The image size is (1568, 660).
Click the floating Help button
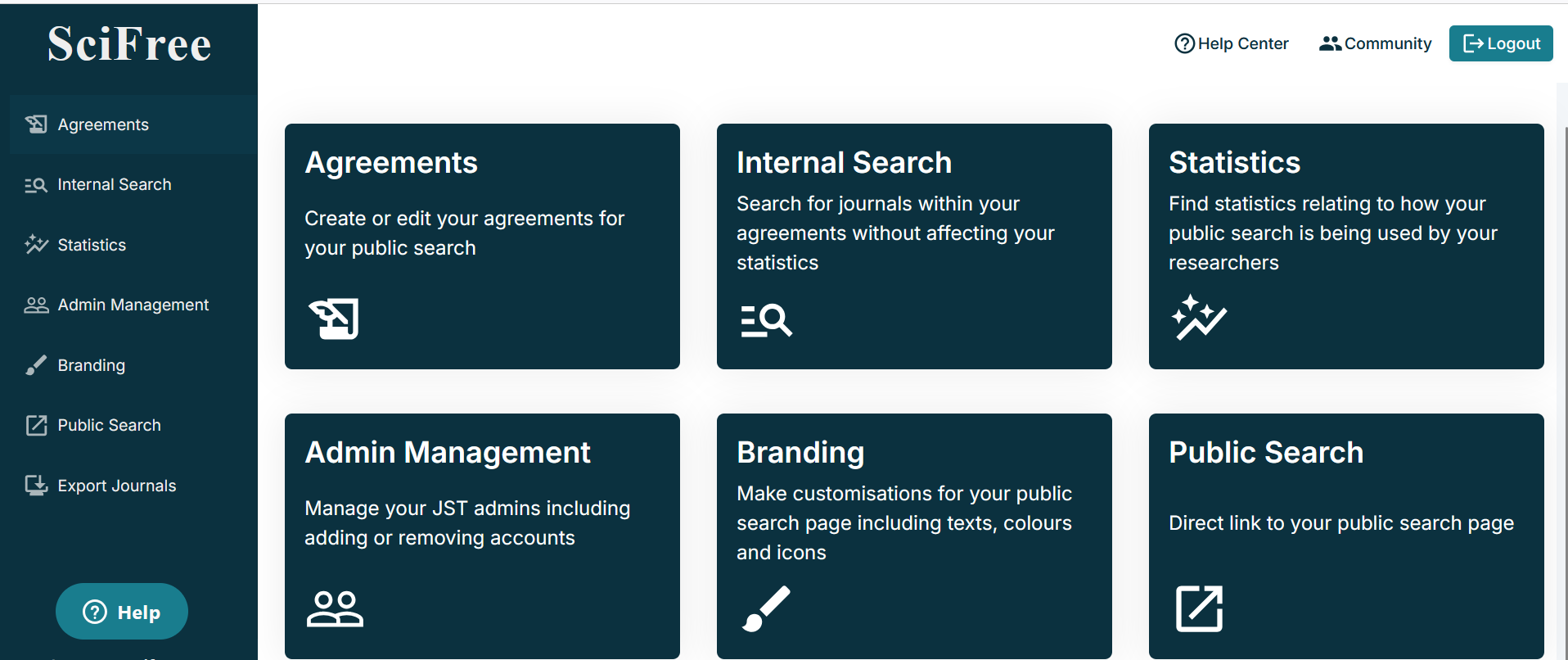pyautogui.click(x=122, y=612)
